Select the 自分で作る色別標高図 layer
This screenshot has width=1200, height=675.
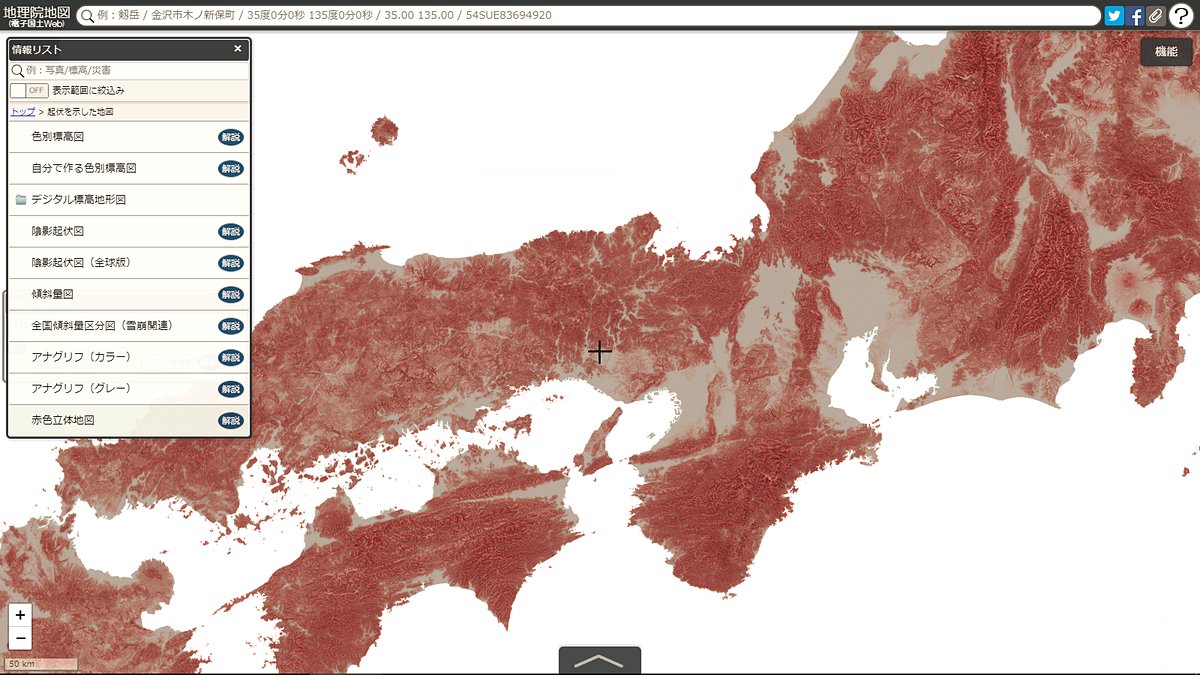point(129,168)
